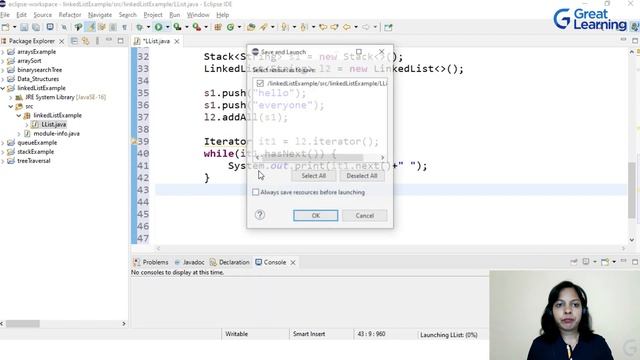Expand JRE System Library node
The width and height of the screenshot is (640, 360).
pos(11,98)
